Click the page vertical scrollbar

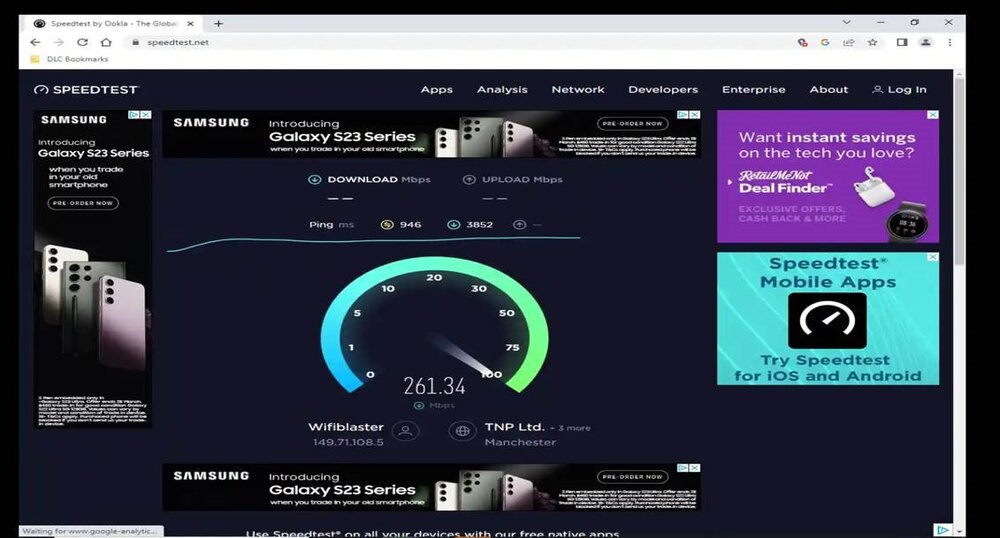(x=959, y=169)
